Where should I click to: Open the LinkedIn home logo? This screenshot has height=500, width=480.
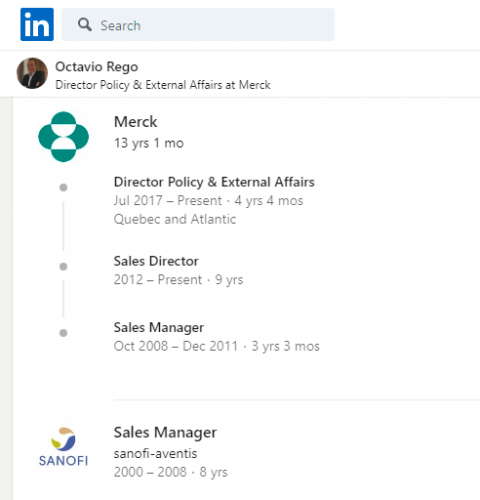click(37, 24)
